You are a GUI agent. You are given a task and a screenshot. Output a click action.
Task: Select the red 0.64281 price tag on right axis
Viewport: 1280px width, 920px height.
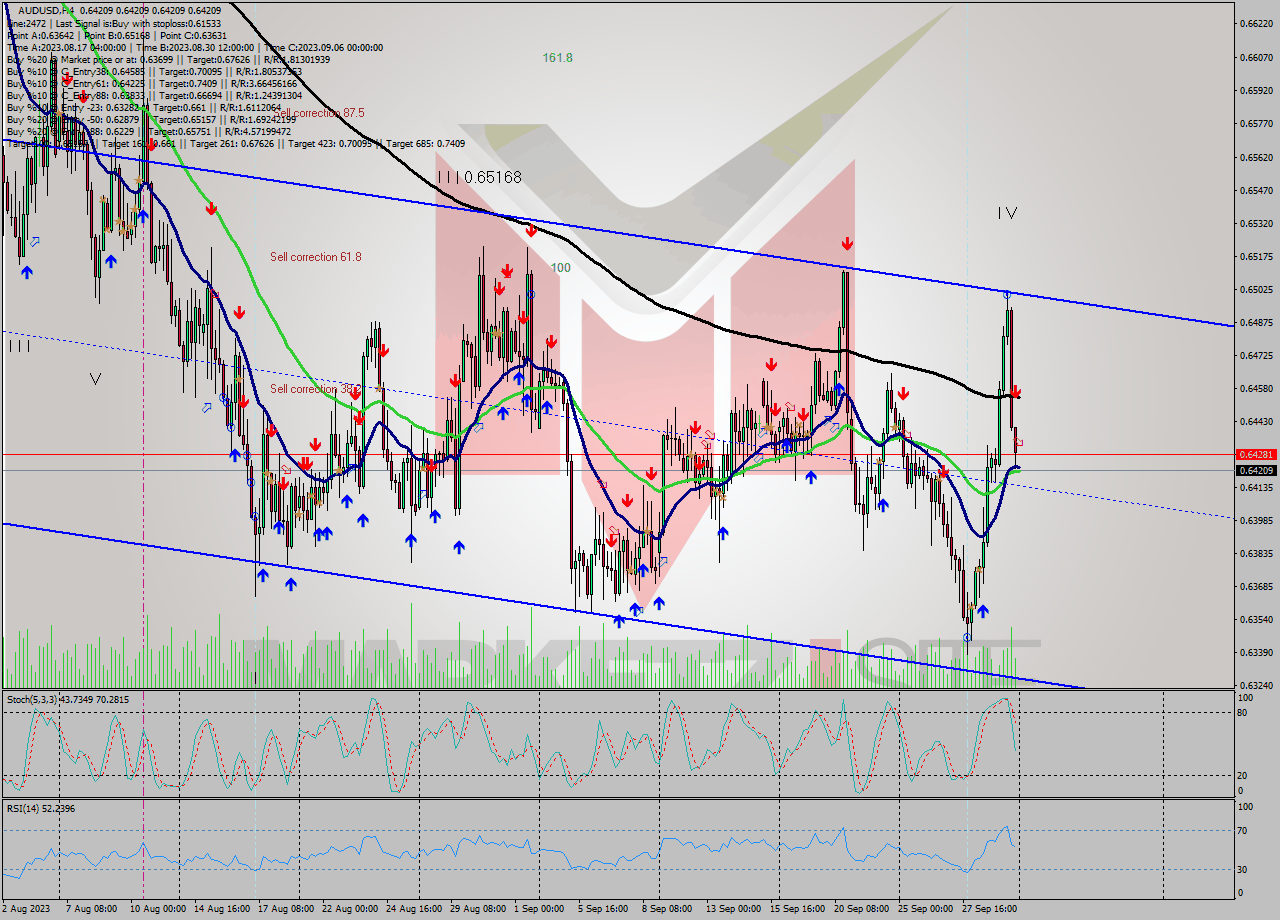[x=1257, y=454]
